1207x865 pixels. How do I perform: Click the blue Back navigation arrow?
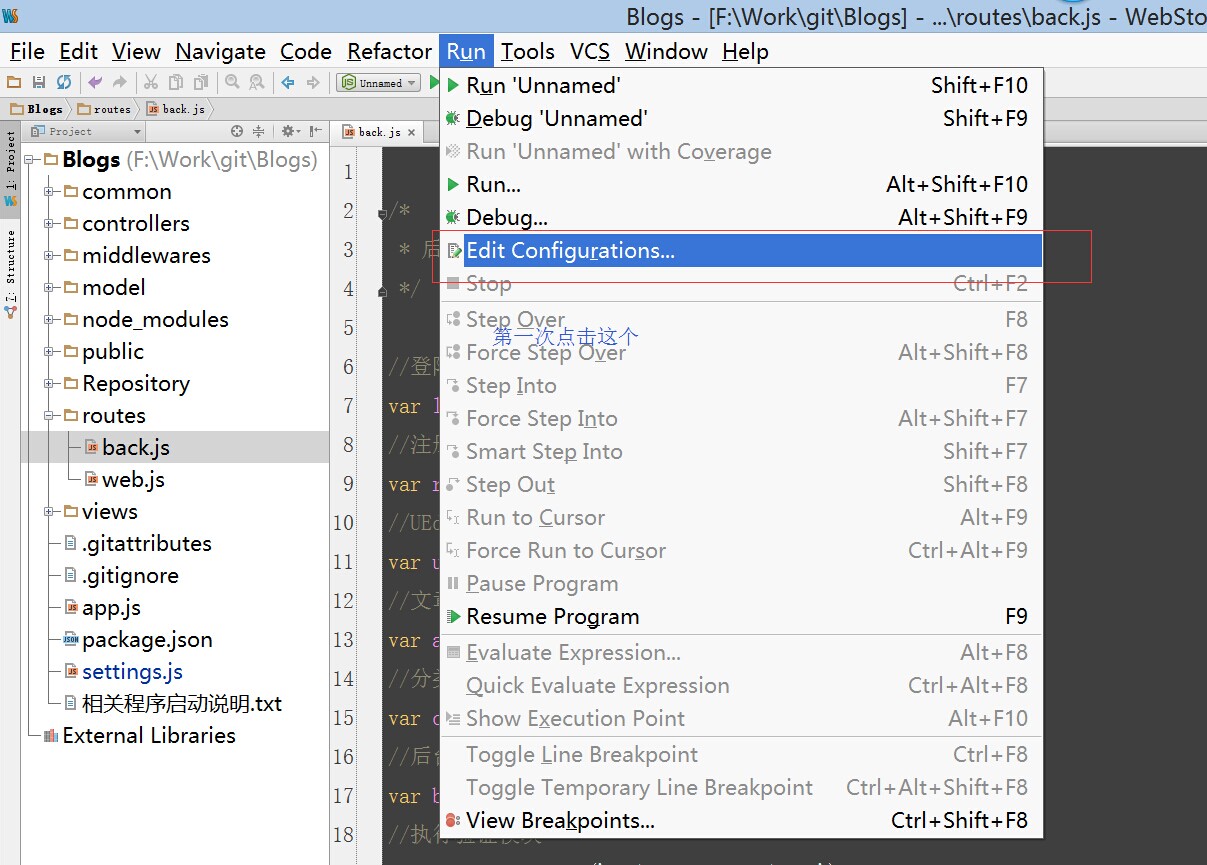(288, 83)
